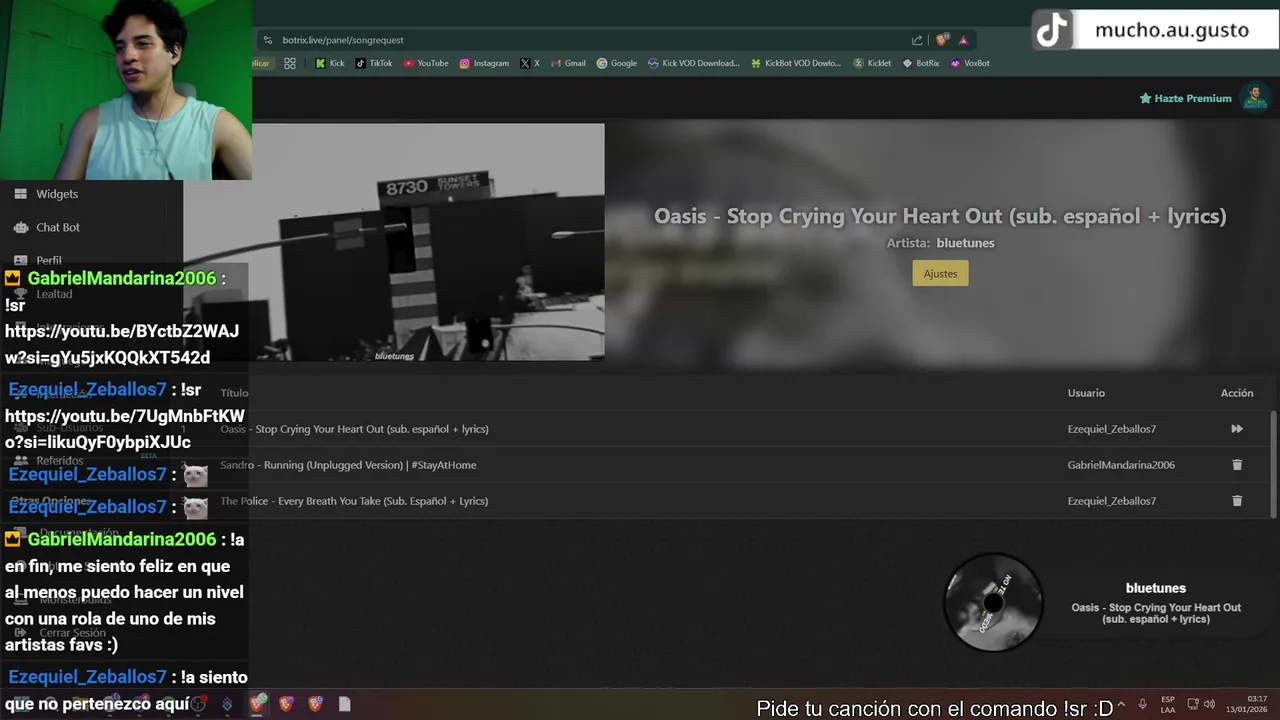Delete The Police - Every Breath You Take request
Image resolution: width=1280 pixels, height=720 pixels.
point(1237,501)
